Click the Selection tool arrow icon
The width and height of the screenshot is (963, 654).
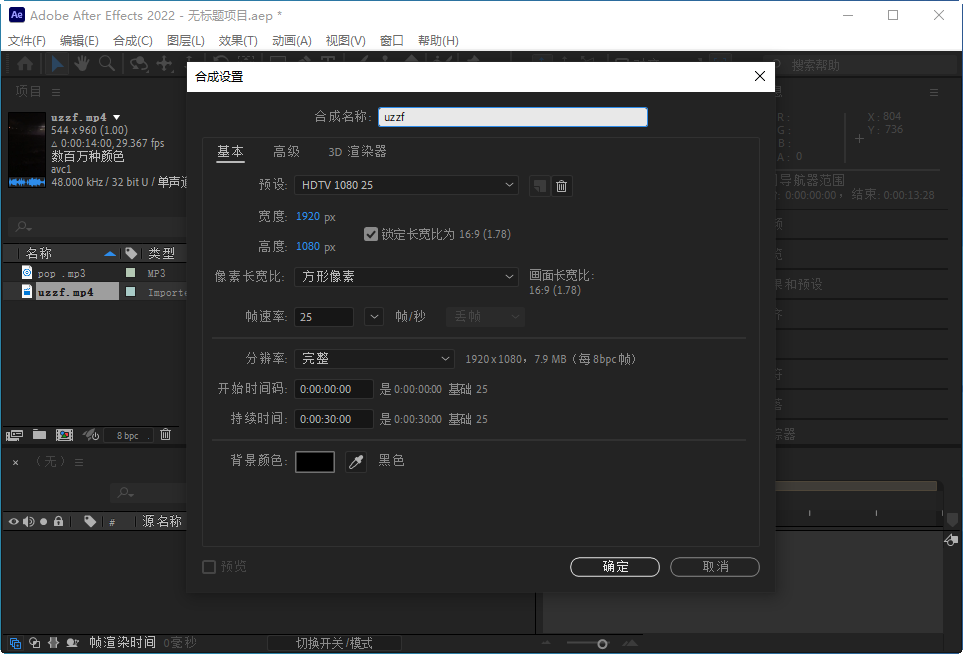57,63
